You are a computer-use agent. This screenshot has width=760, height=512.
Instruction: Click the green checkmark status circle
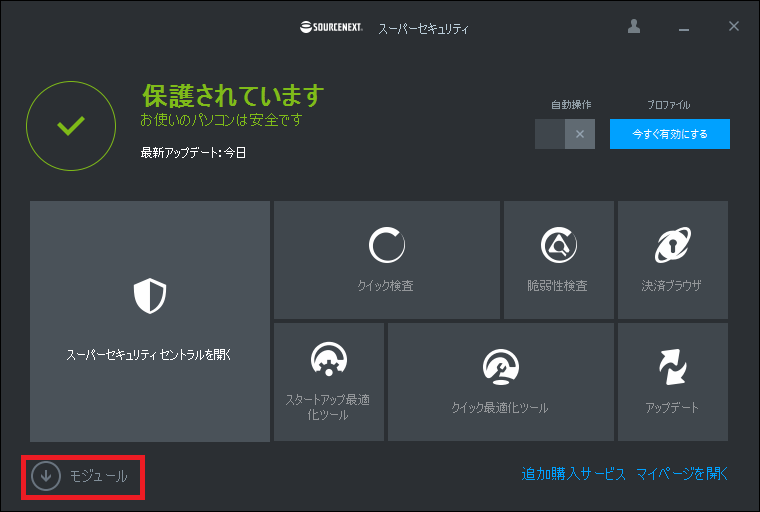71,126
